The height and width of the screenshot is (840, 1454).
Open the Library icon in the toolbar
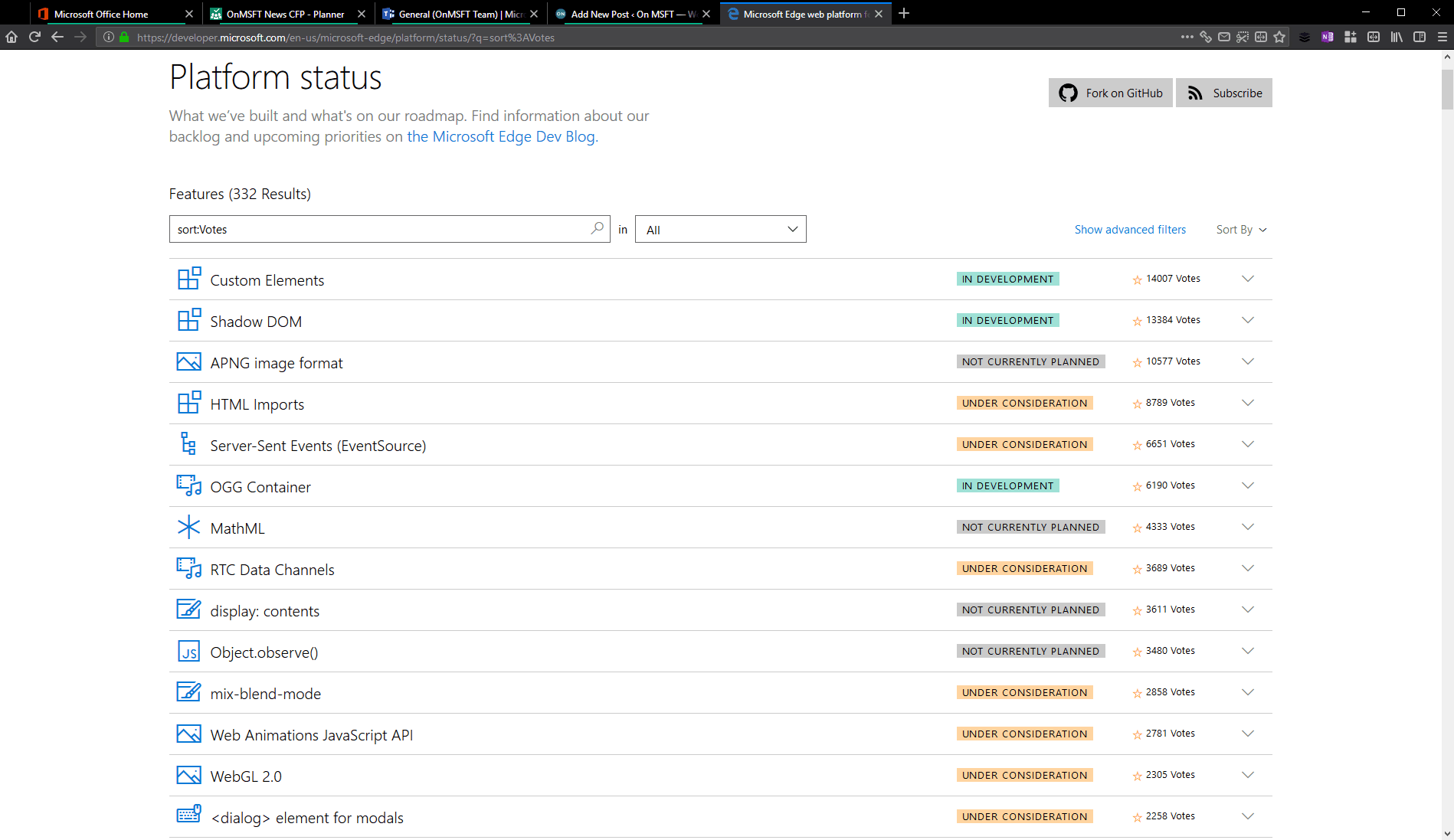1397,37
